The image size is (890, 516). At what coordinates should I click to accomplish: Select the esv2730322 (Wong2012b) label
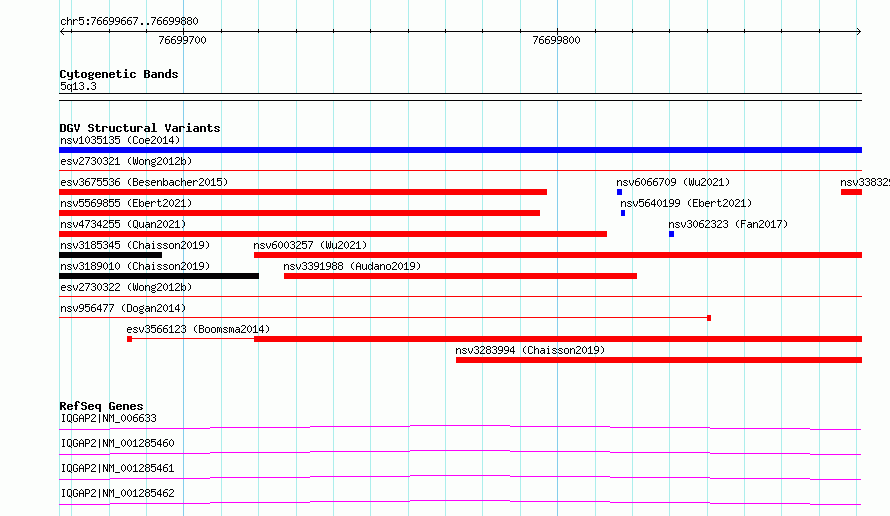126,287
